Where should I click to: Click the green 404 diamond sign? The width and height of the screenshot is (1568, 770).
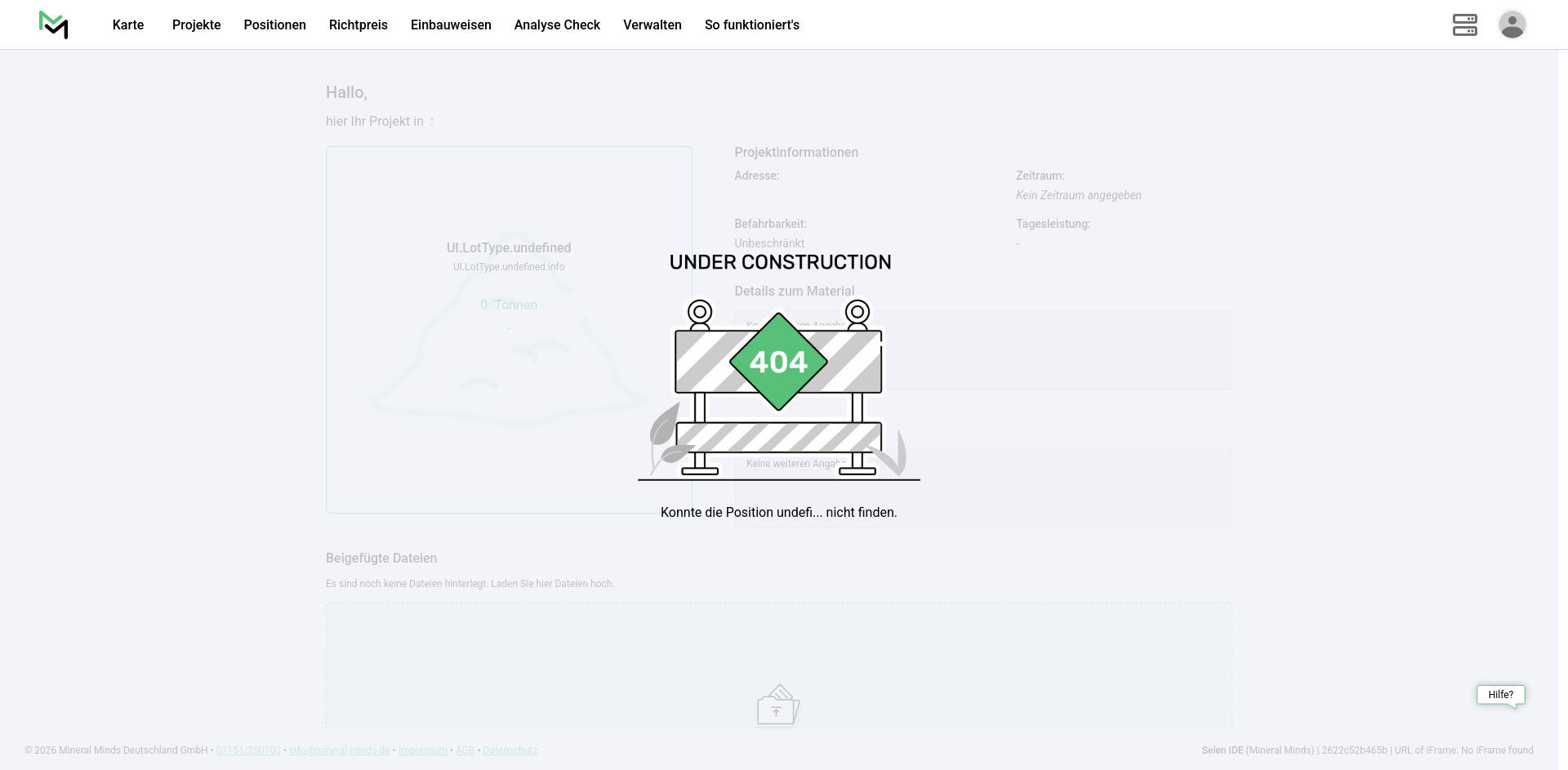coord(778,362)
